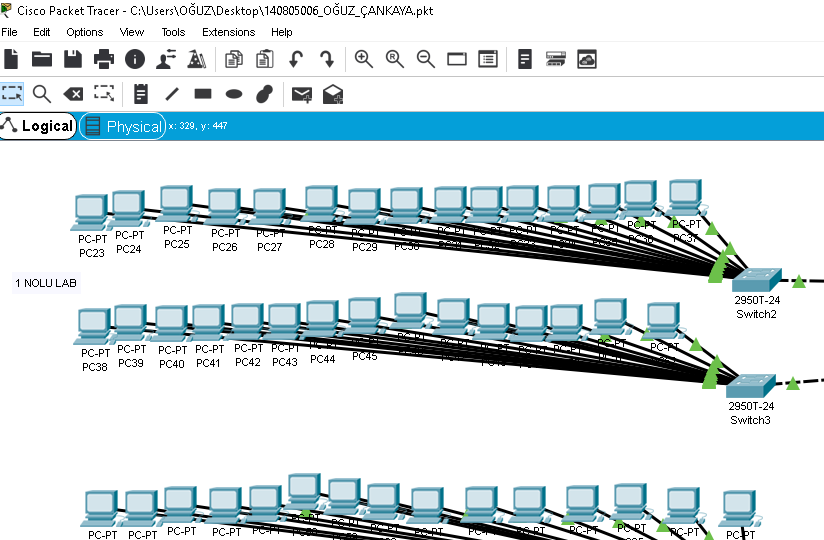Click the Save file icon
Image resolution: width=824 pixels, height=540 pixels.
click(x=73, y=59)
